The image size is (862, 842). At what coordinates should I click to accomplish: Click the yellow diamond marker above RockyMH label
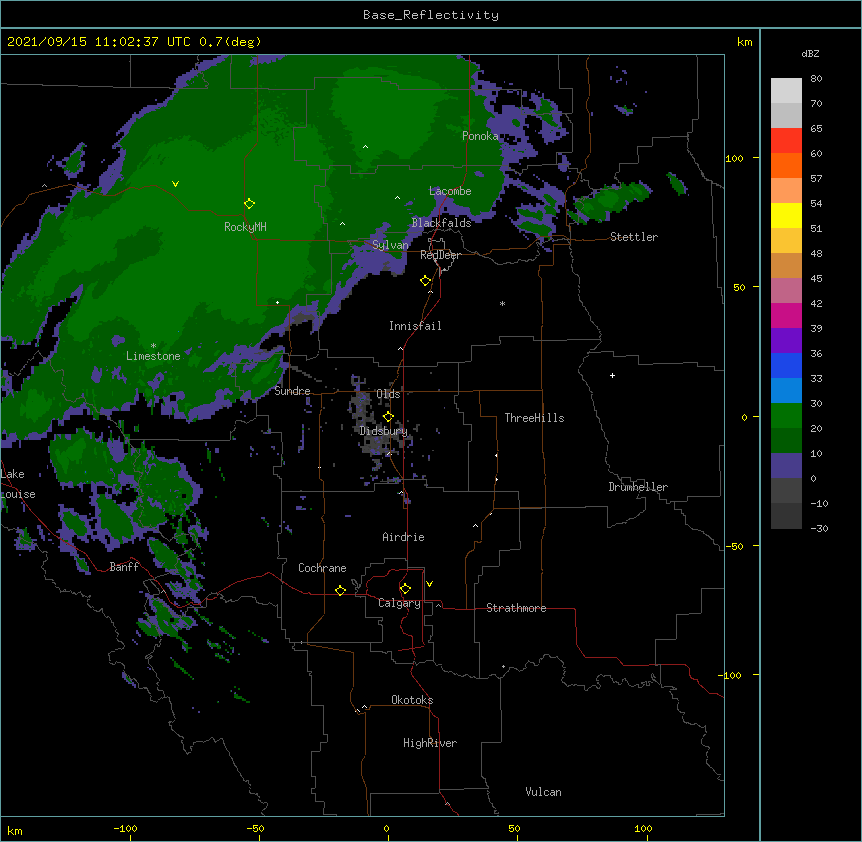pos(250,204)
